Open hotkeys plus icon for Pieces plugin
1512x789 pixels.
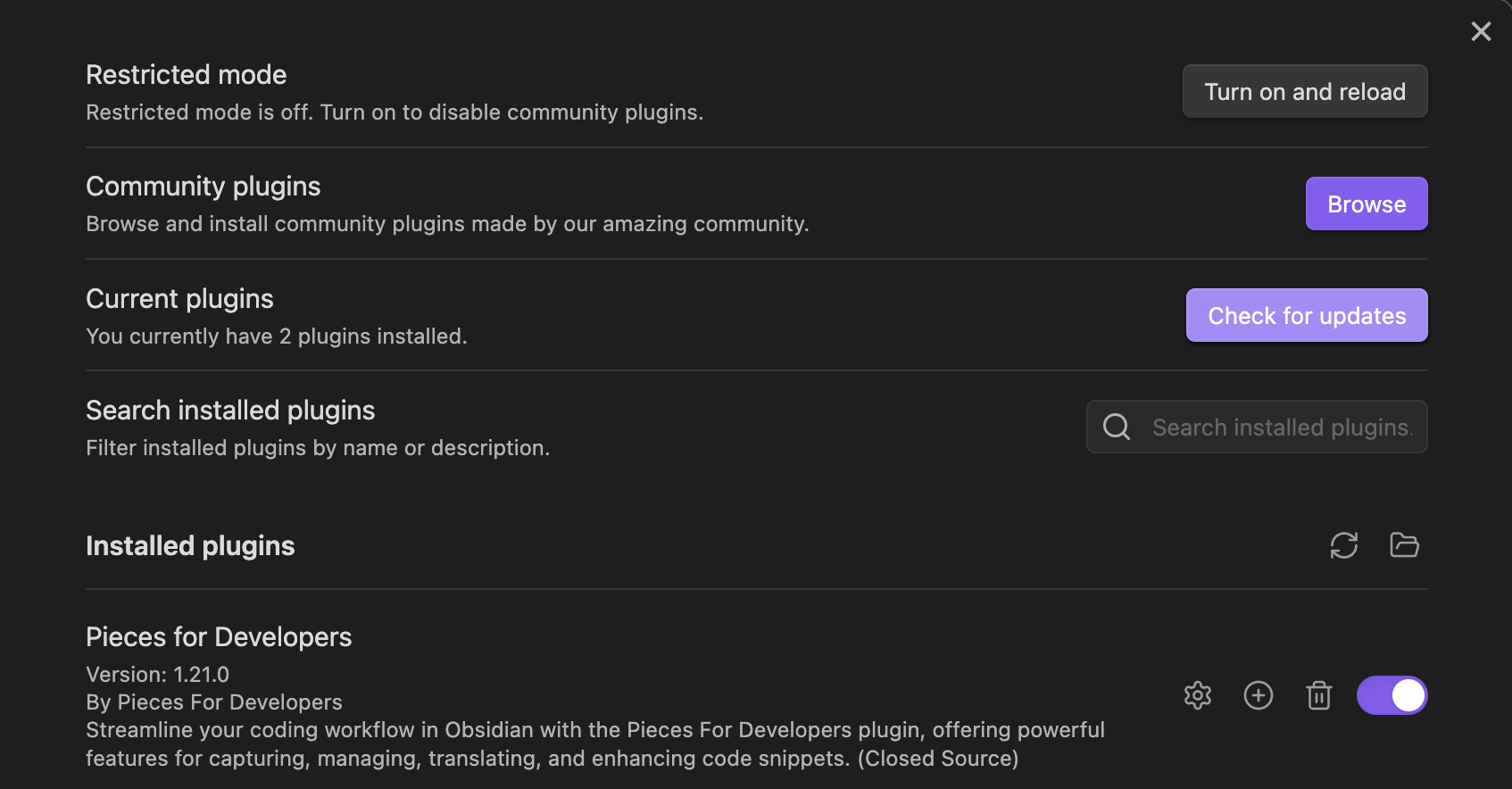[x=1259, y=695]
